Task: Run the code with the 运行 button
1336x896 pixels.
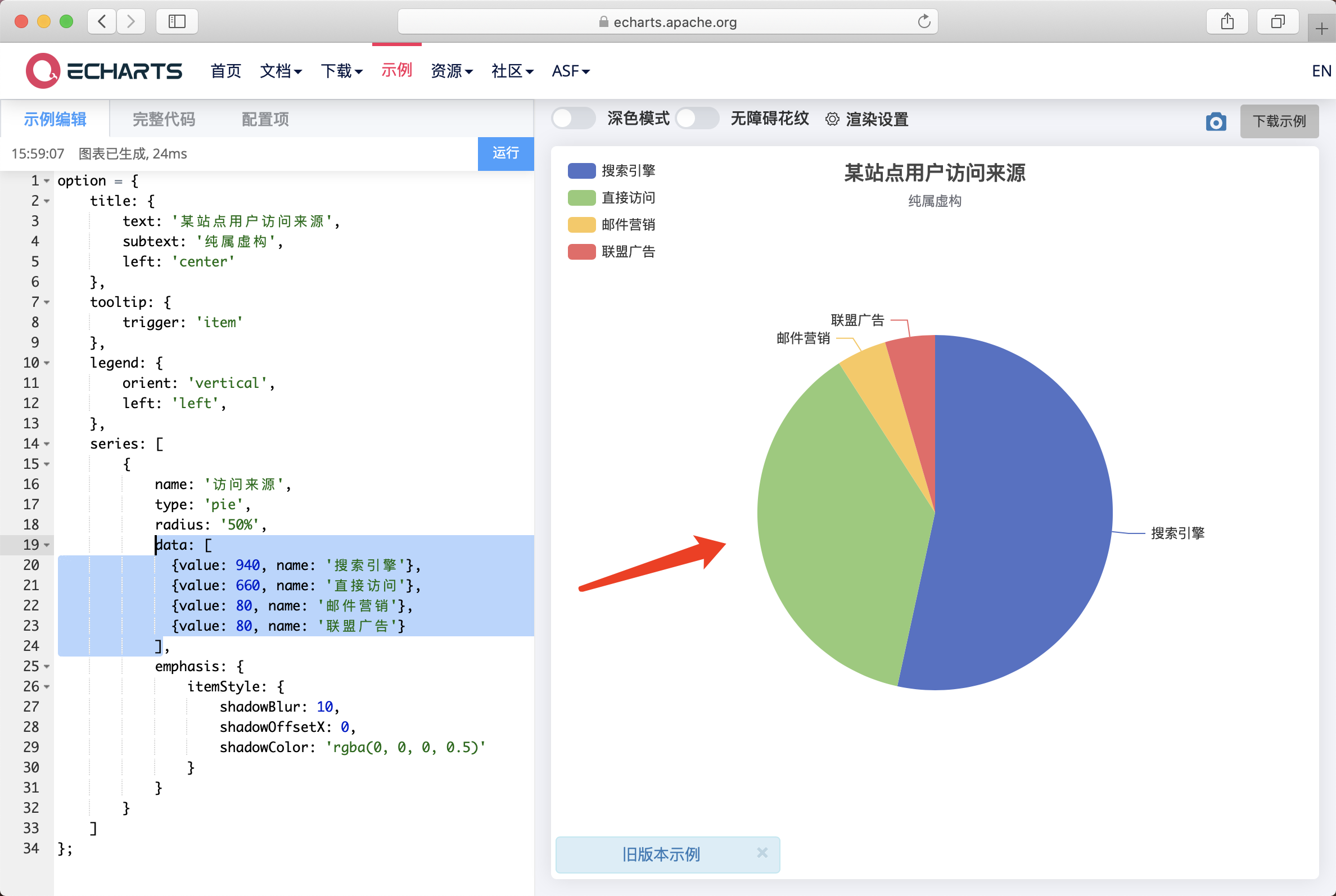Action: click(x=505, y=153)
